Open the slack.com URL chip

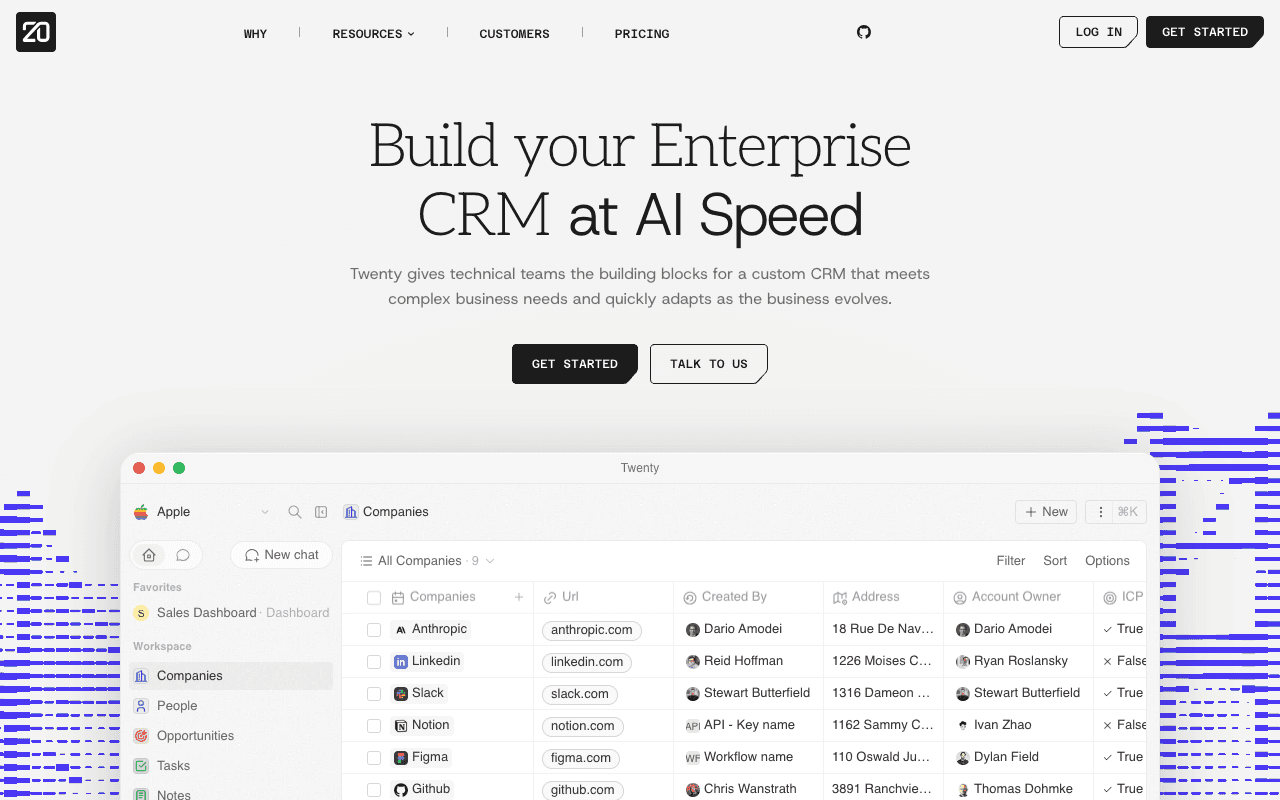(x=580, y=694)
